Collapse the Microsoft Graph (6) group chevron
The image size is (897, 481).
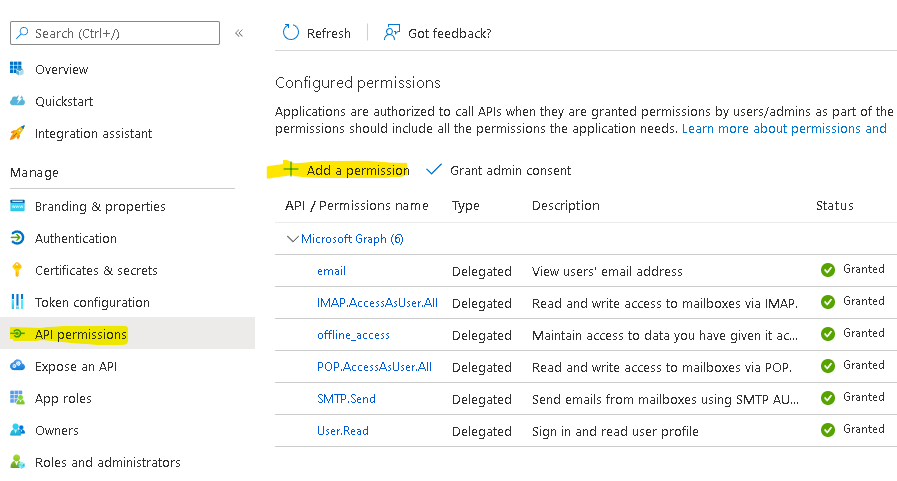[292, 238]
